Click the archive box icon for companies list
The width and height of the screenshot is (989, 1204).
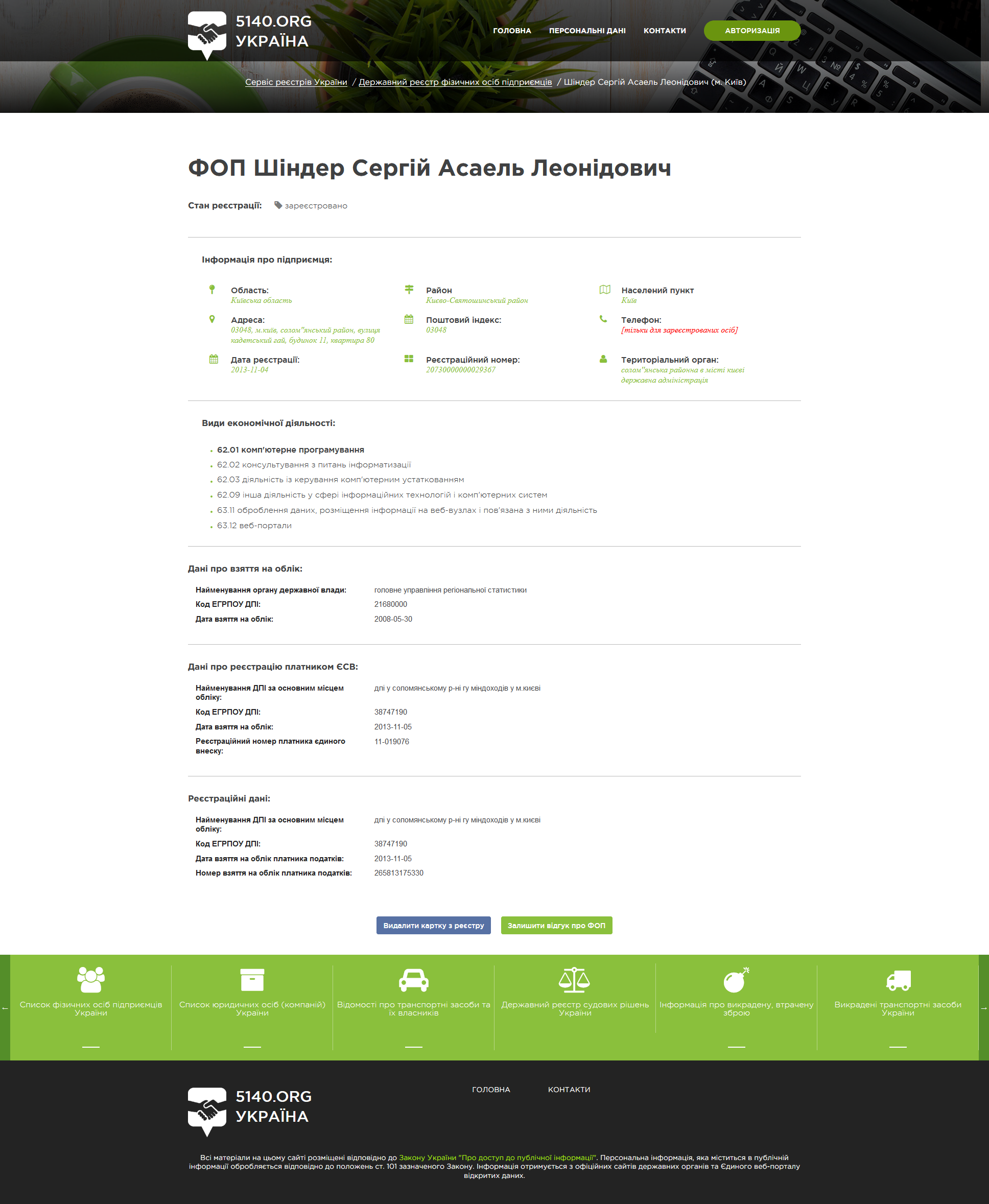click(x=252, y=980)
